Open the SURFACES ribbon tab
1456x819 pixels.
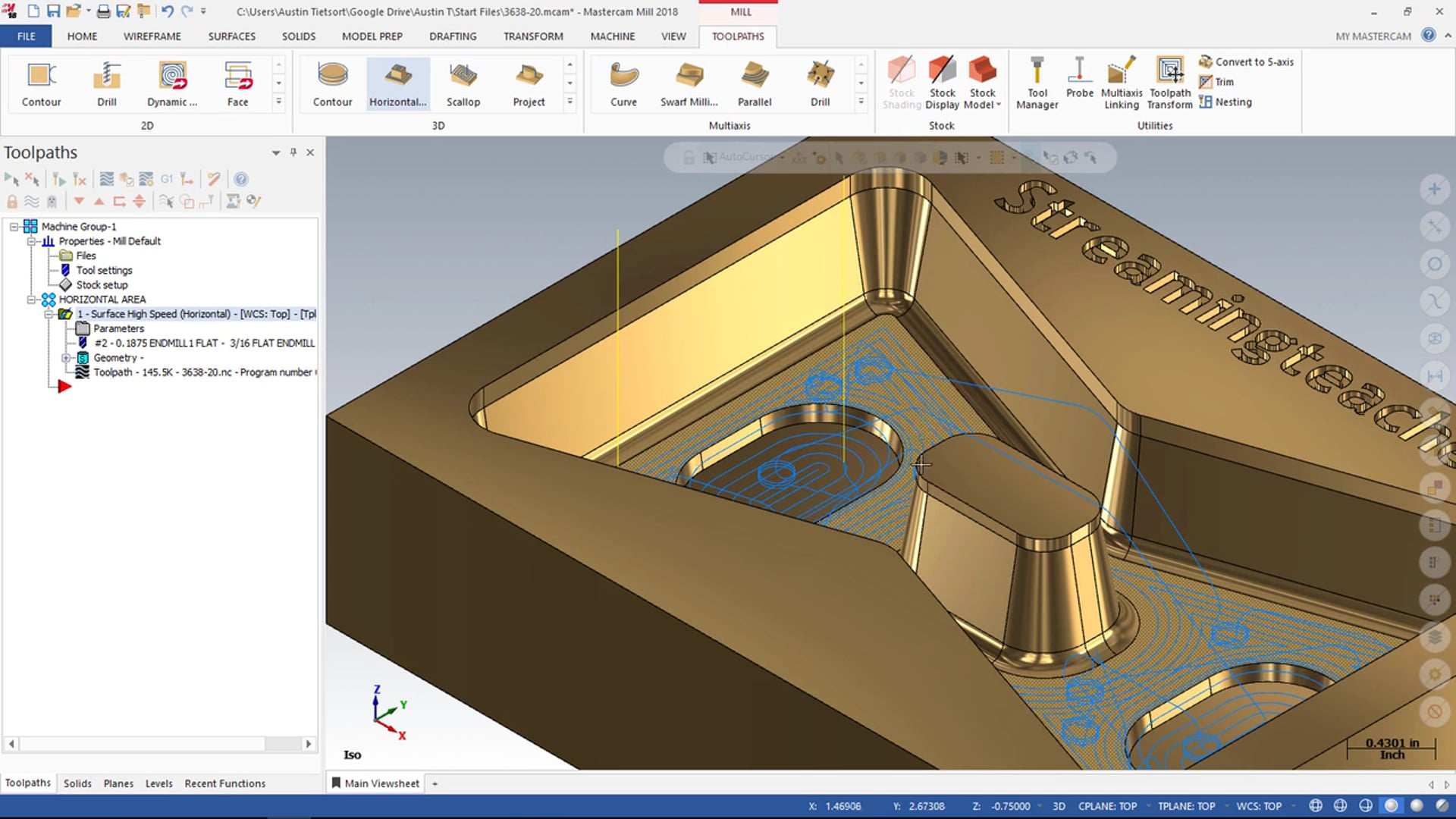click(231, 36)
